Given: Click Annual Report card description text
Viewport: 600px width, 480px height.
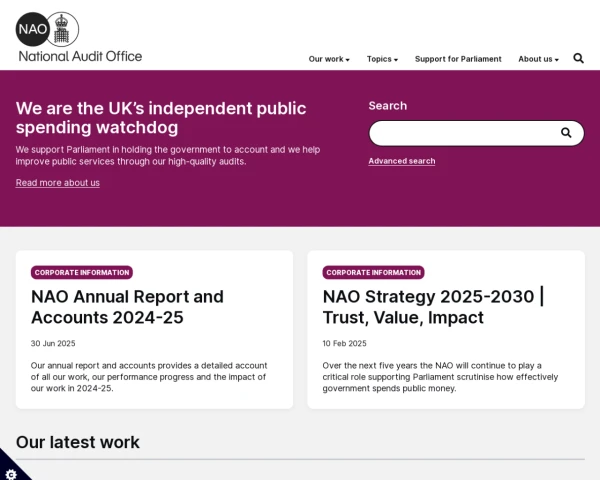Looking at the screenshot, I should coord(149,377).
